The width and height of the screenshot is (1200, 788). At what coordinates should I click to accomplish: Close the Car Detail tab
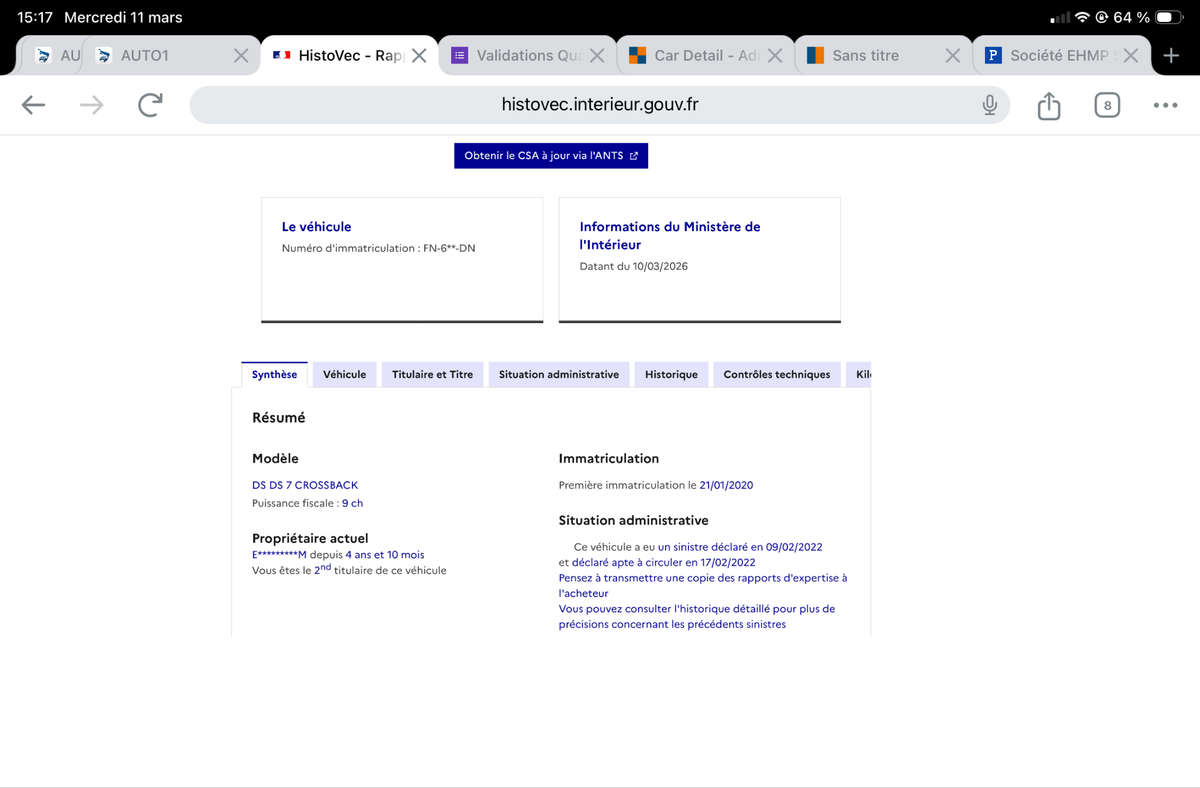point(774,56)
